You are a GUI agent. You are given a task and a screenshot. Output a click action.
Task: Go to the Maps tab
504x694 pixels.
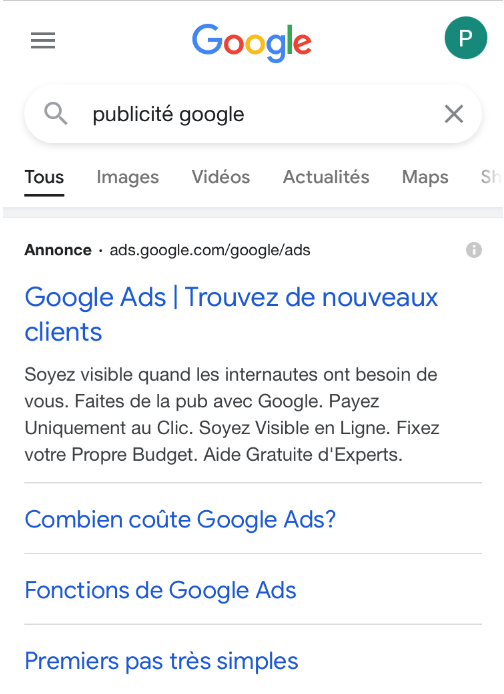(x=425, y=177)
